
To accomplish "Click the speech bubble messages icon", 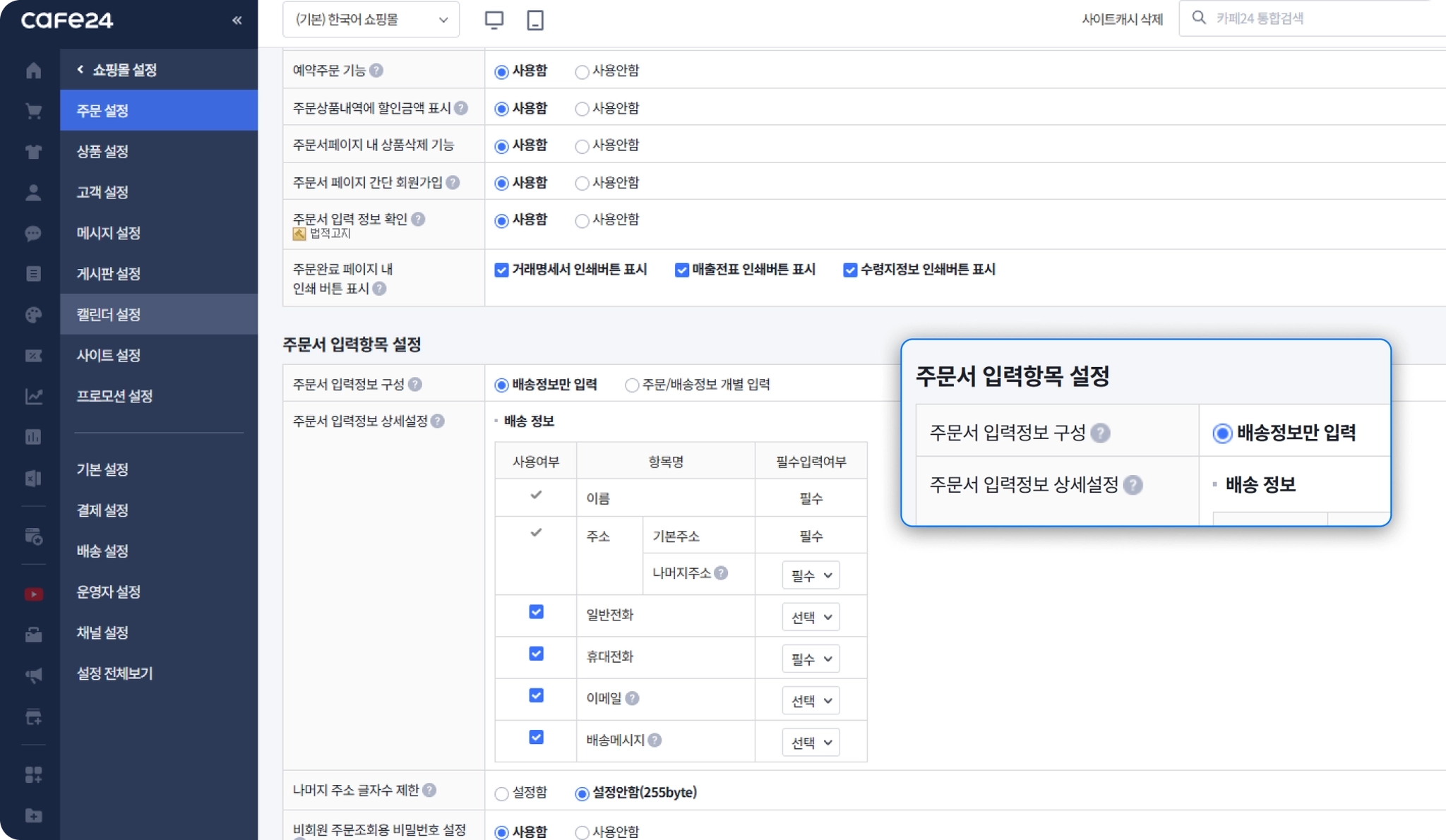I will pyautogui.click(x=33, y=234).
